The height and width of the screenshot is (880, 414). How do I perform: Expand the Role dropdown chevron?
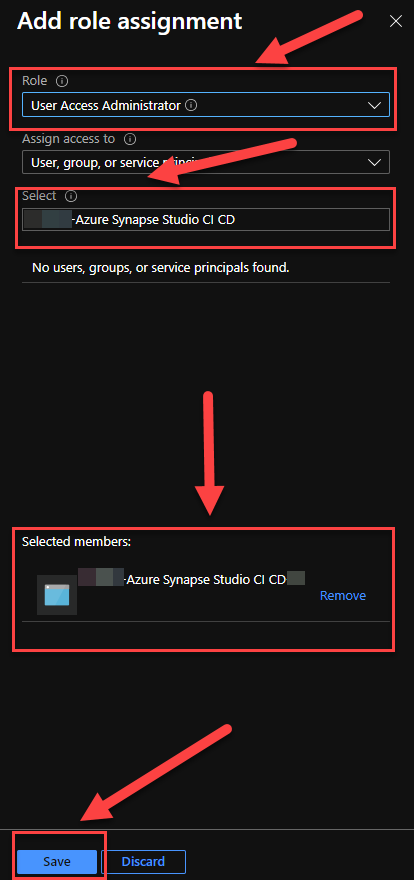pyautogui.click(x=374, y=105)
